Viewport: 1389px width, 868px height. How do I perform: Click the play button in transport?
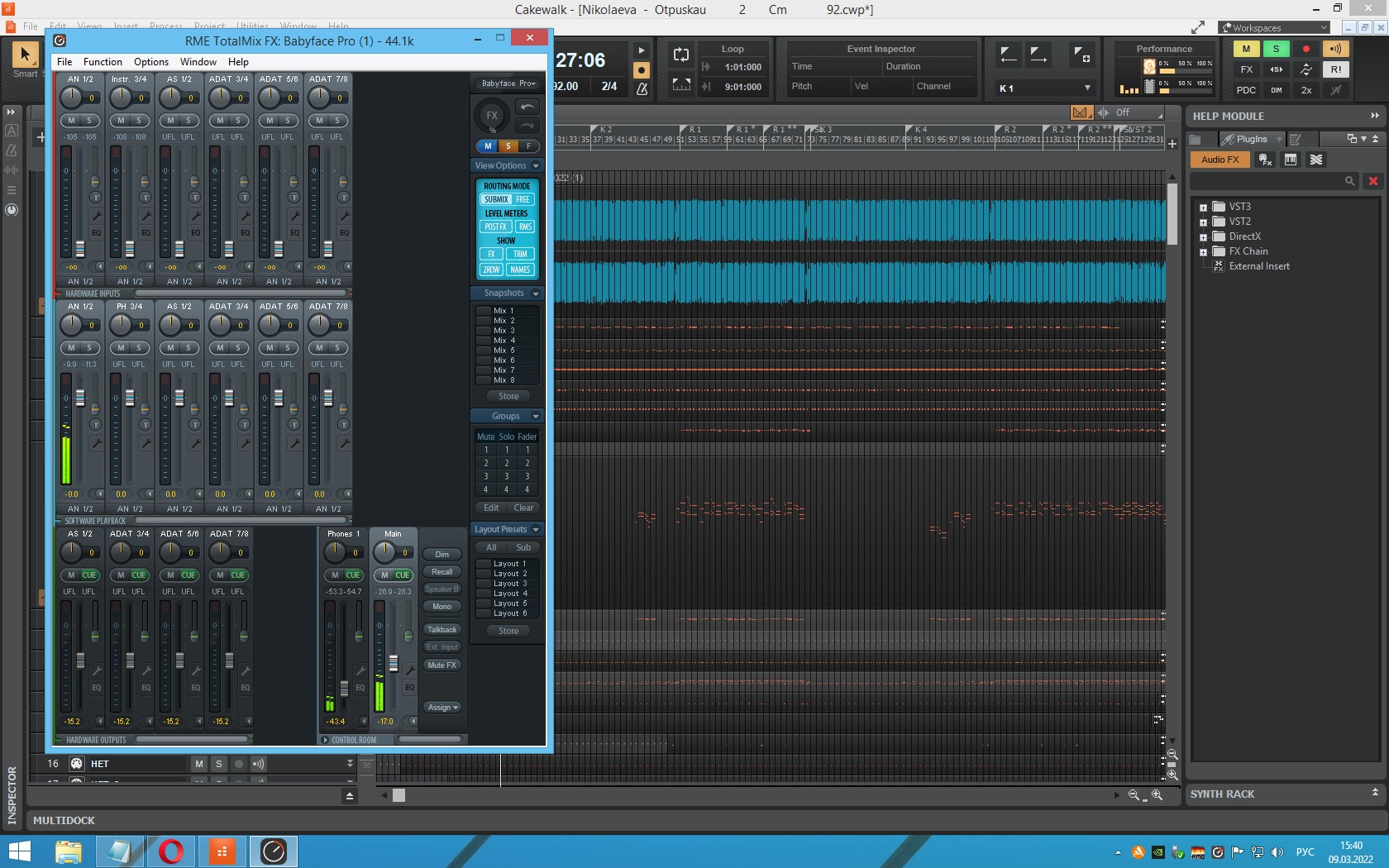642,50
